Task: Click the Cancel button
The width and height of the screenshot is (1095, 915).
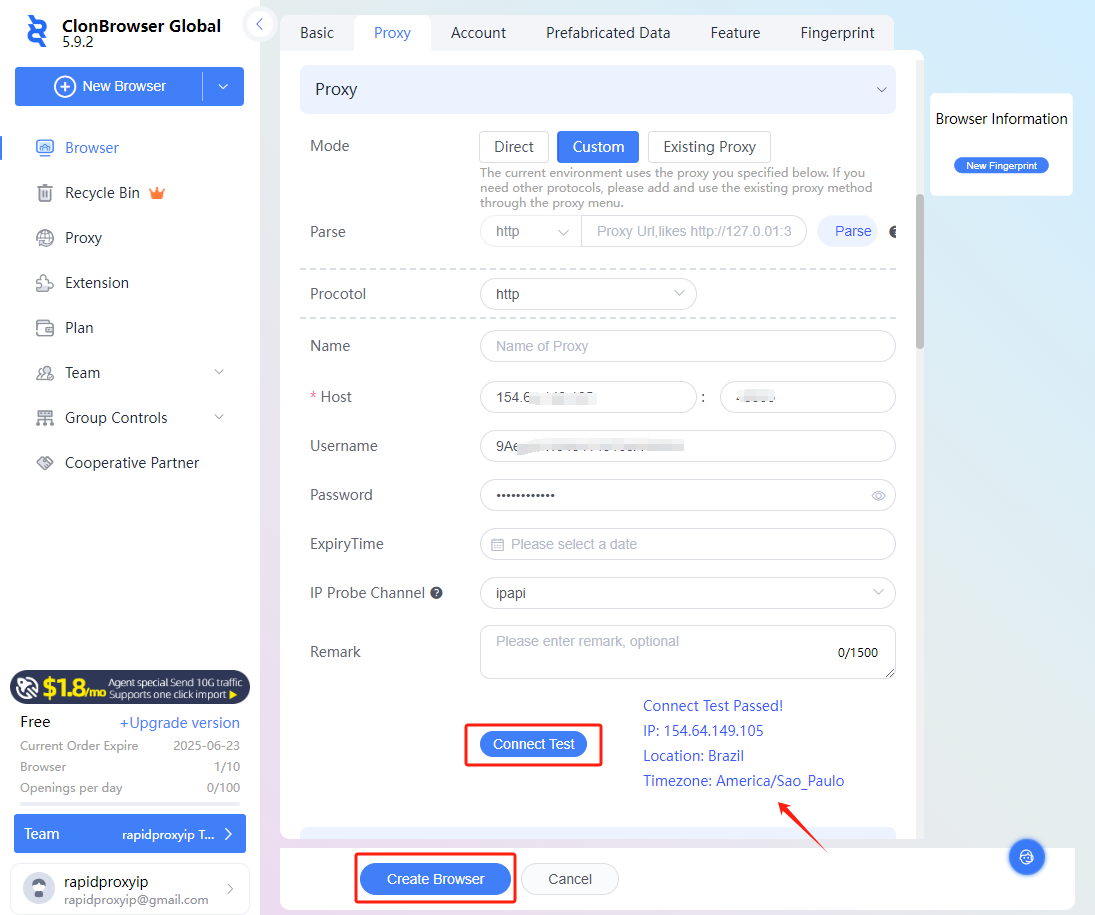Action: (570, 879)
